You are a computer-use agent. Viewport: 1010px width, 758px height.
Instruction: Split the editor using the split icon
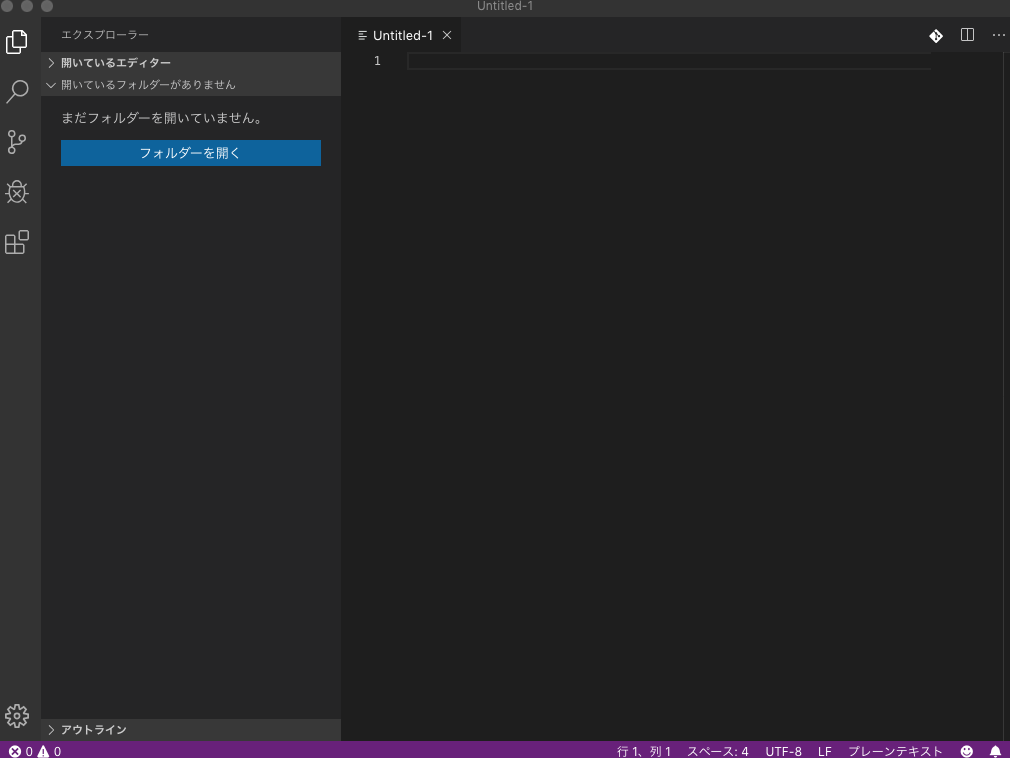(966, 35)
